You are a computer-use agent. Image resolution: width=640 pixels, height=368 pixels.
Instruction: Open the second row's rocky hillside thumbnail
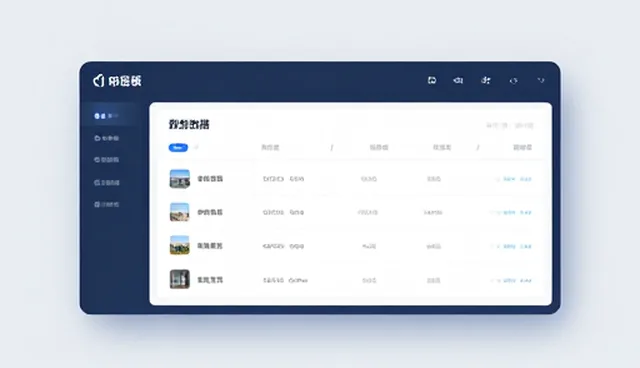tap(180, 212)
